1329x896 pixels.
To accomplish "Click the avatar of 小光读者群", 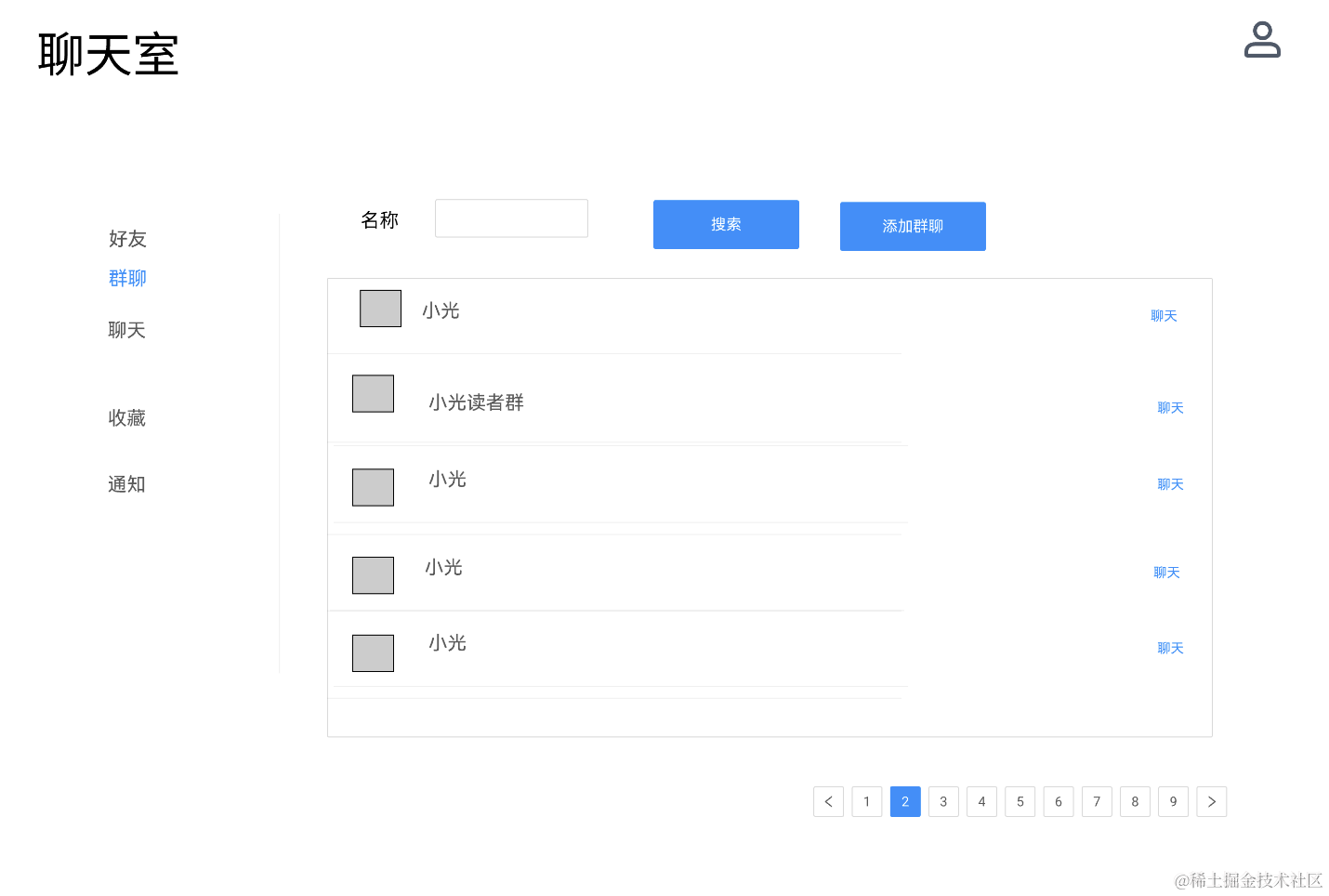I will [373, 394].
